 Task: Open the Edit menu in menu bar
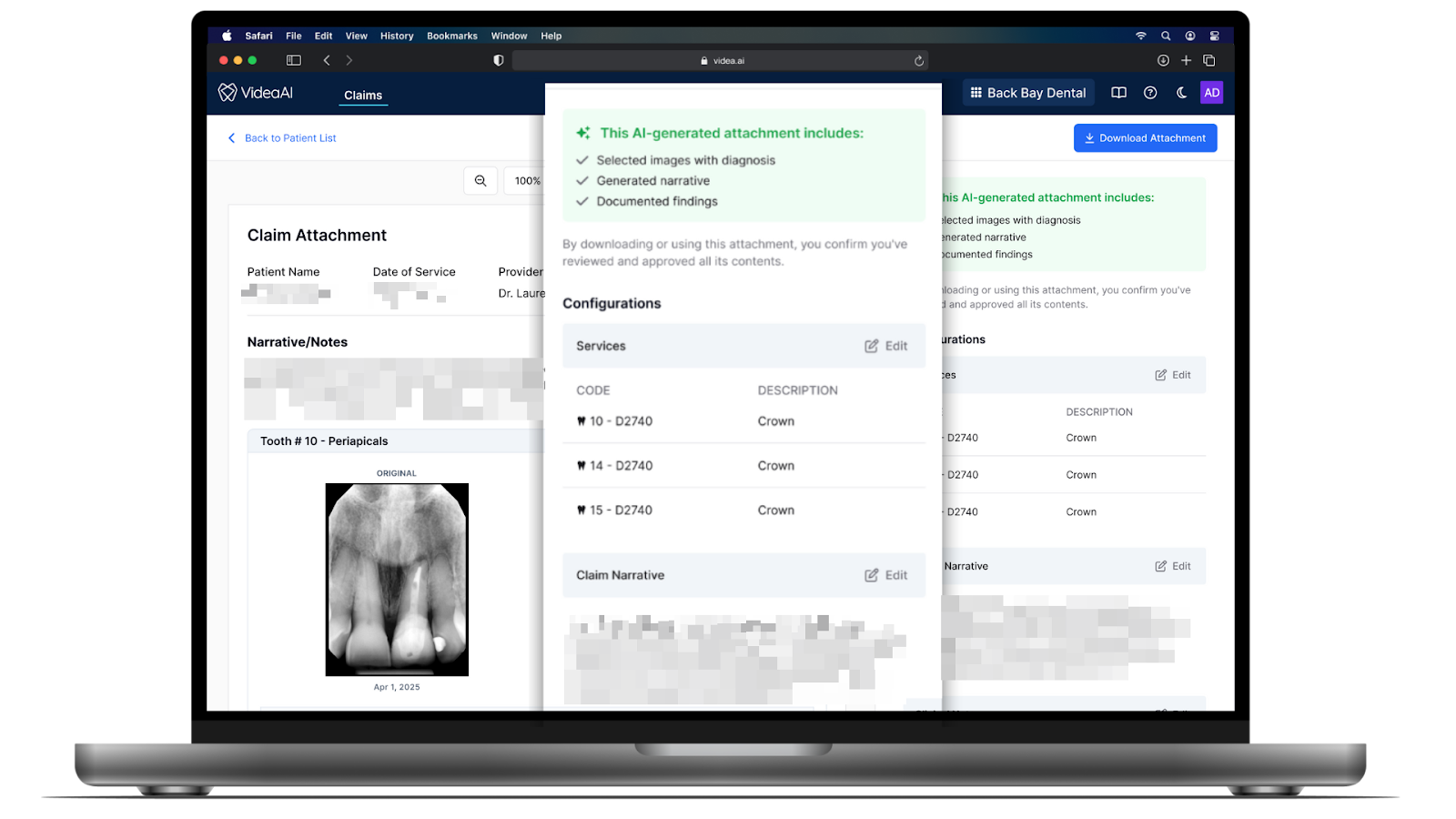[323, 35]
